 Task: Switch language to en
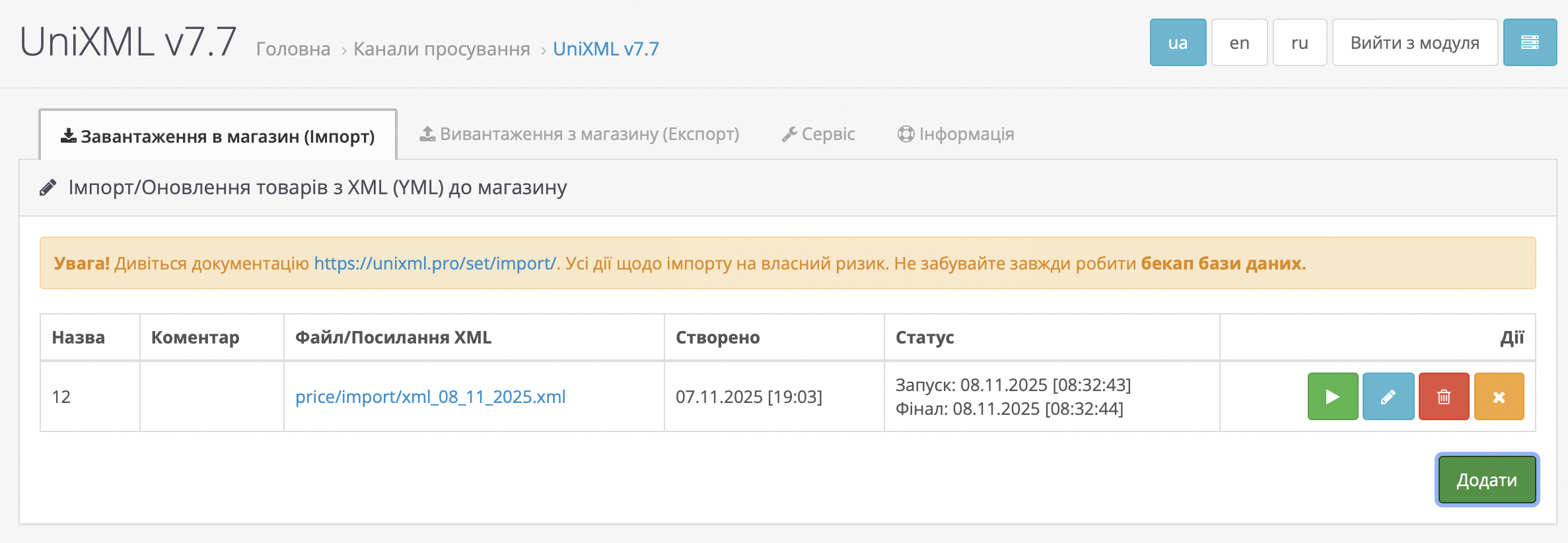coord(1239,42)
